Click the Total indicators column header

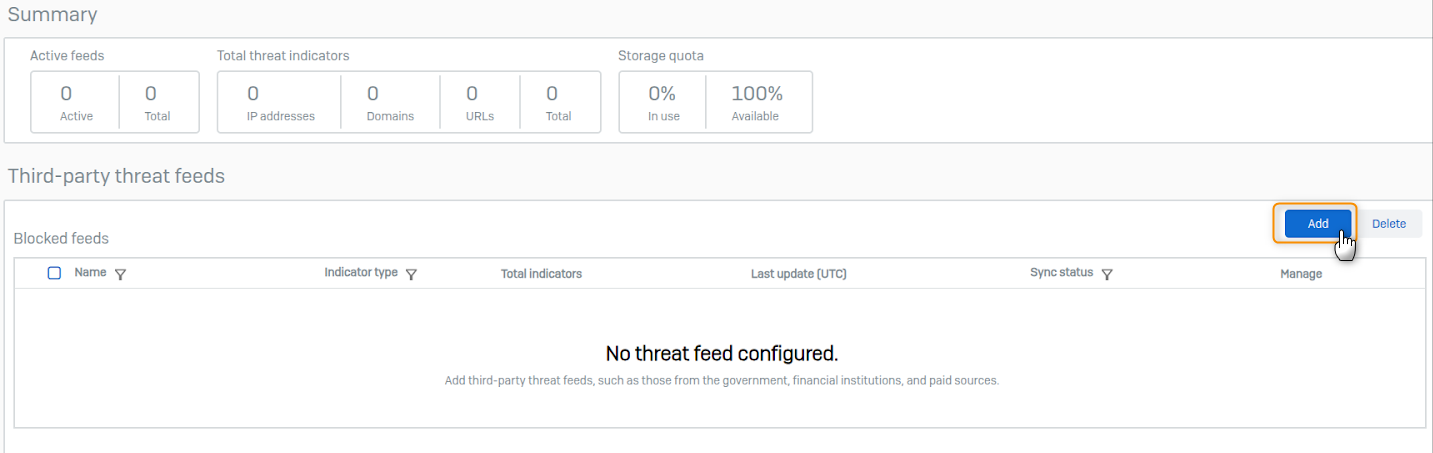[x=541, y=274]
